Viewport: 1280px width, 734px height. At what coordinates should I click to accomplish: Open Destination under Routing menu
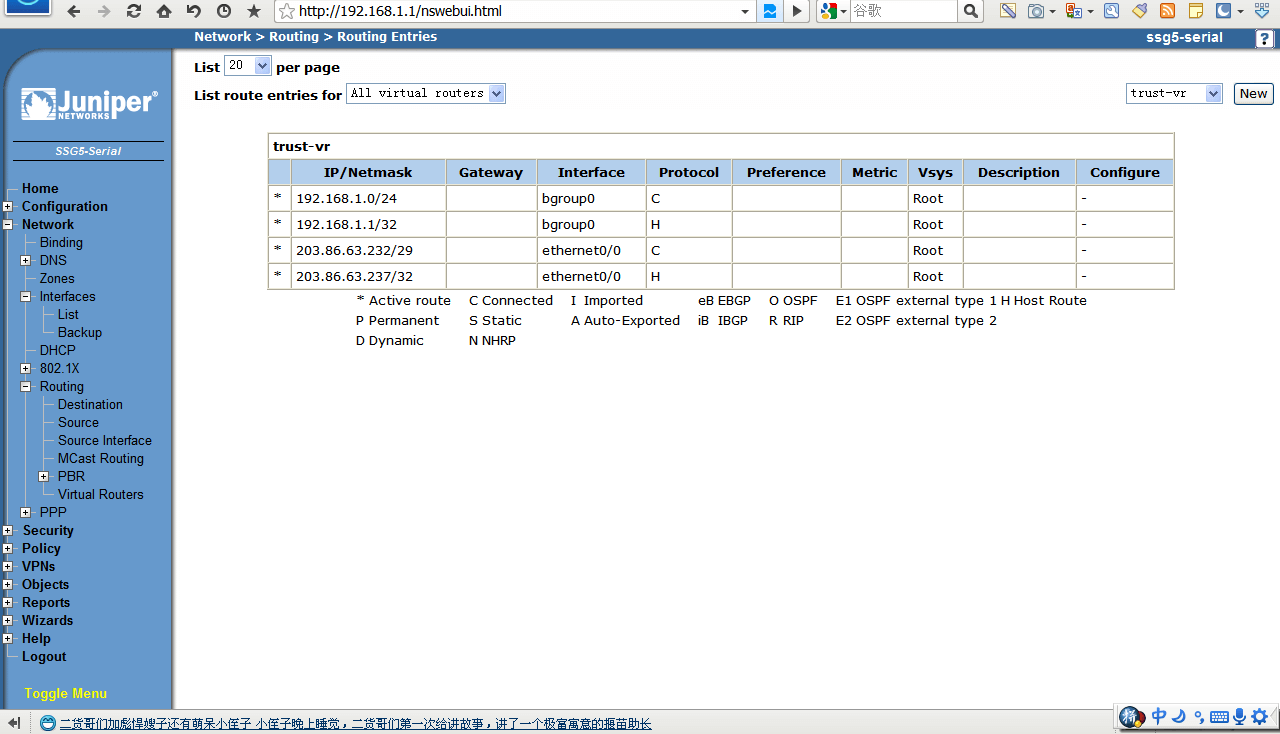tap(90, 405)
